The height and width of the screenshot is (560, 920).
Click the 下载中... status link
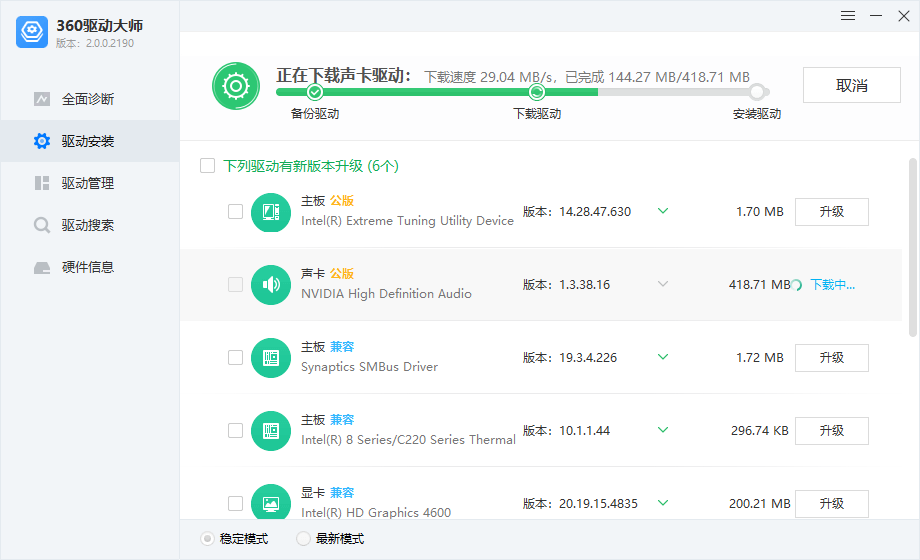(x=833, y=285)
